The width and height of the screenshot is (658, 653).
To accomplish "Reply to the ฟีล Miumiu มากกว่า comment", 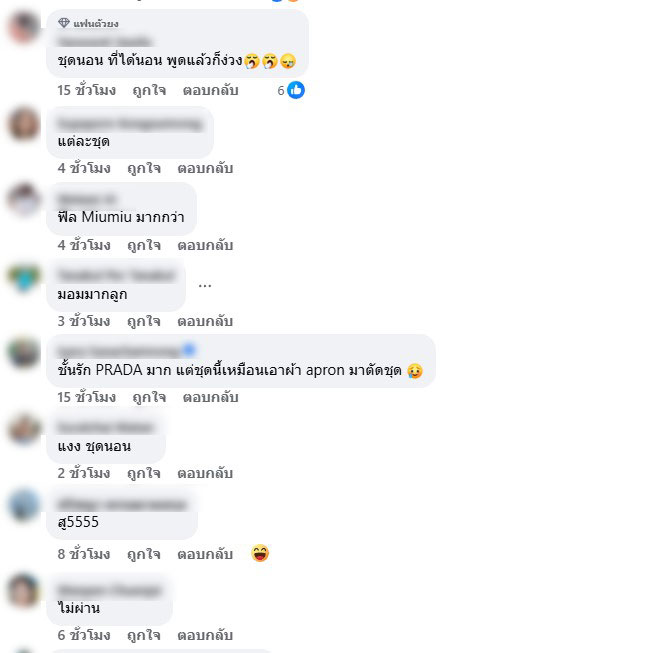I will (x=205, y=245).
